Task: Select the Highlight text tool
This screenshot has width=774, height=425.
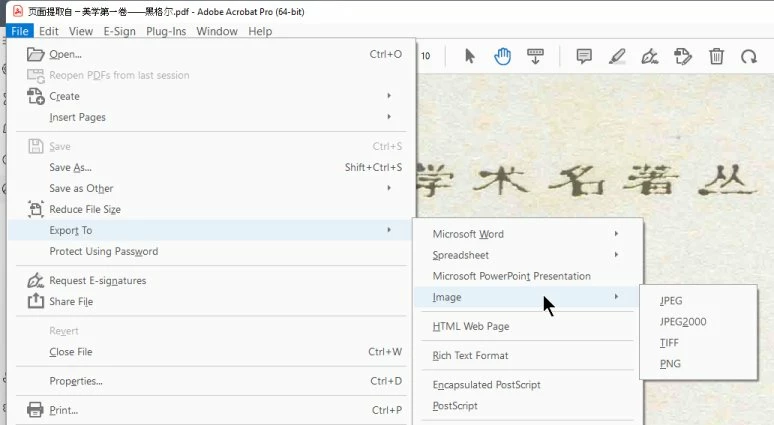Action: pyautogui.click(x=617, y=56)
